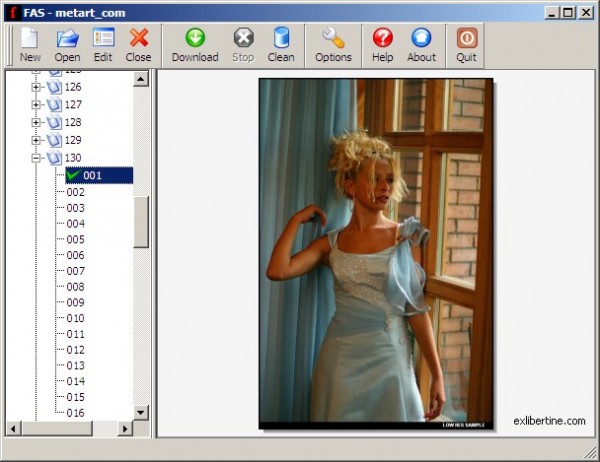The image size is (600, 462).
Task: Select image 004 in the tree
Action: point(75,224)
